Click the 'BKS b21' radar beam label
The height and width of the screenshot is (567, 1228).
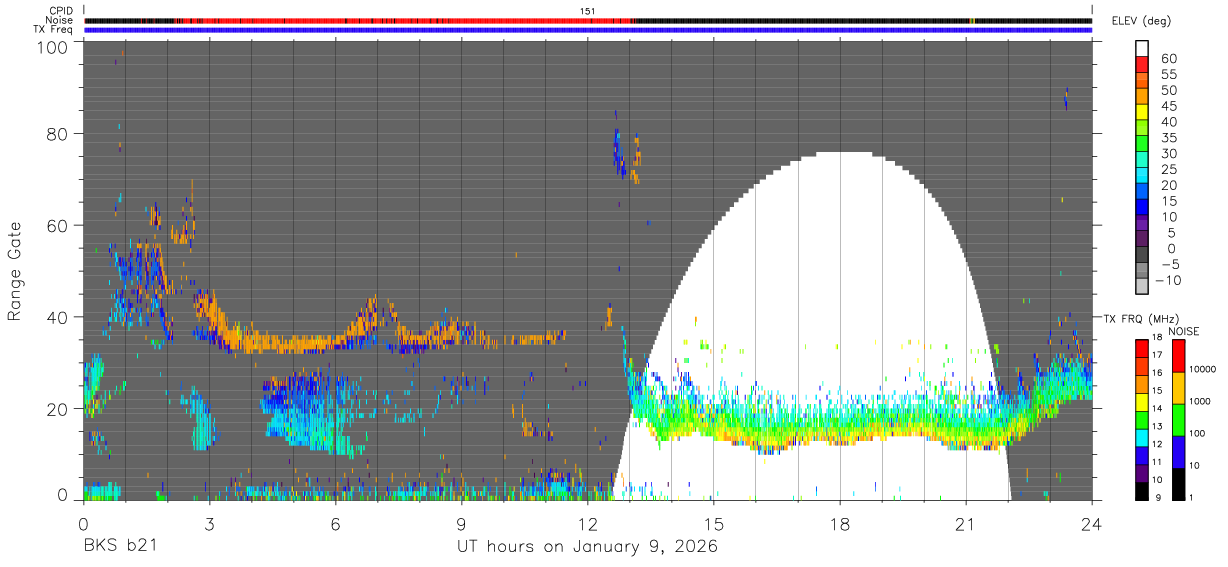[120, 547]
